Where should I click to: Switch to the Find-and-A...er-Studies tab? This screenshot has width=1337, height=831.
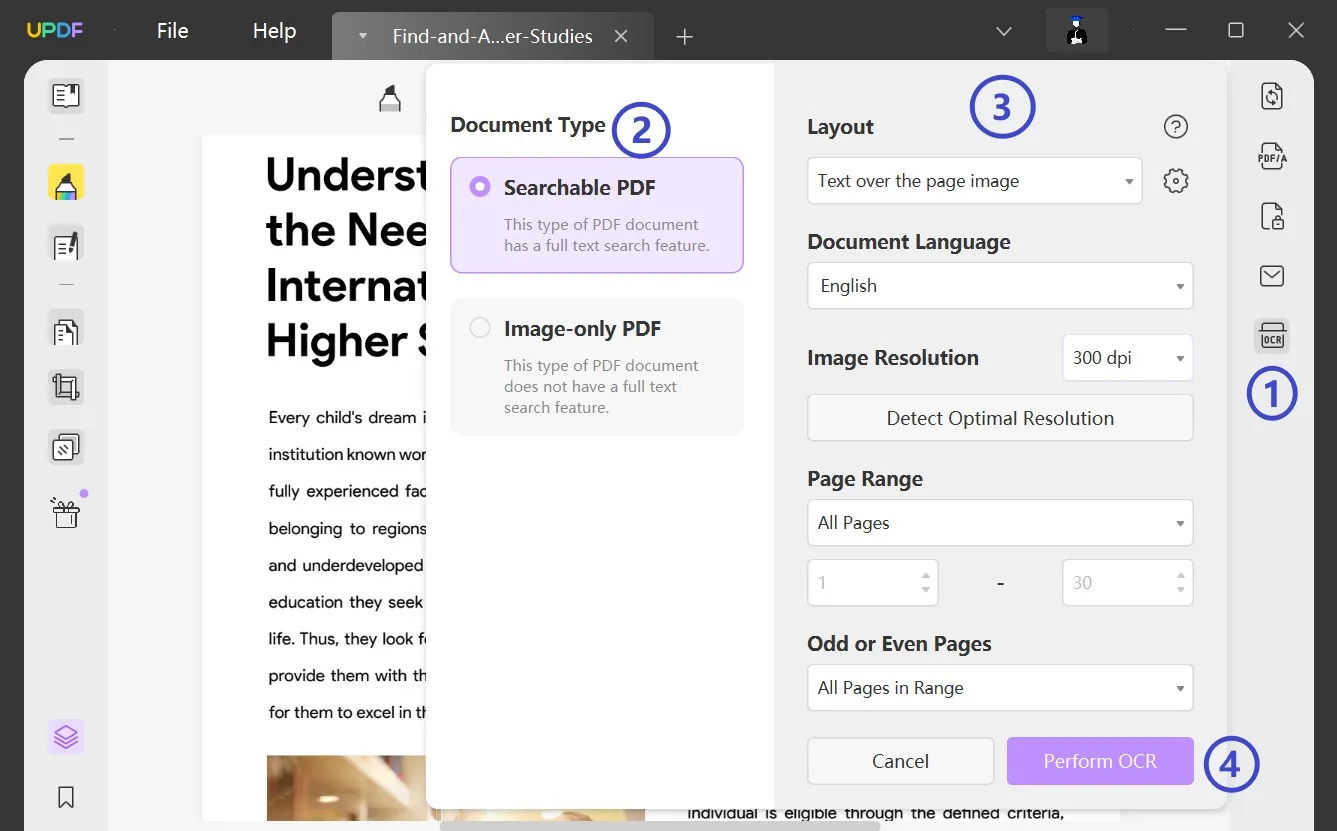(x=491, y=37)
